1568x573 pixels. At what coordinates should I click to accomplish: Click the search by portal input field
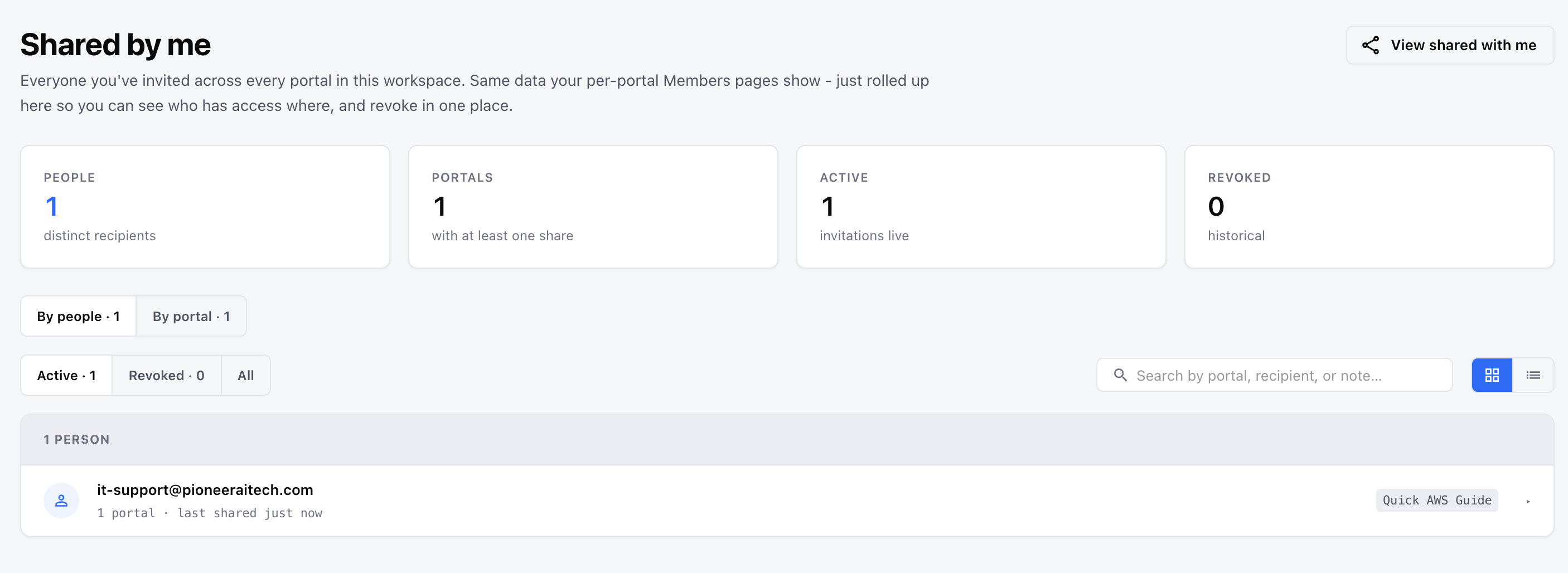(x=1274, y=375)
